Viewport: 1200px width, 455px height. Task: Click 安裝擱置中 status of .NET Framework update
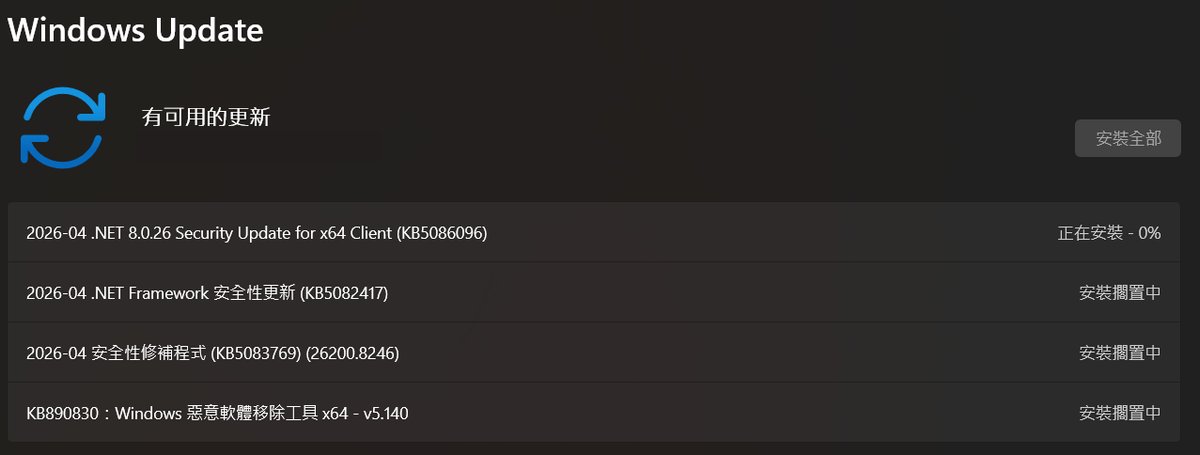pyautogui.click(x=1119, y=293)
